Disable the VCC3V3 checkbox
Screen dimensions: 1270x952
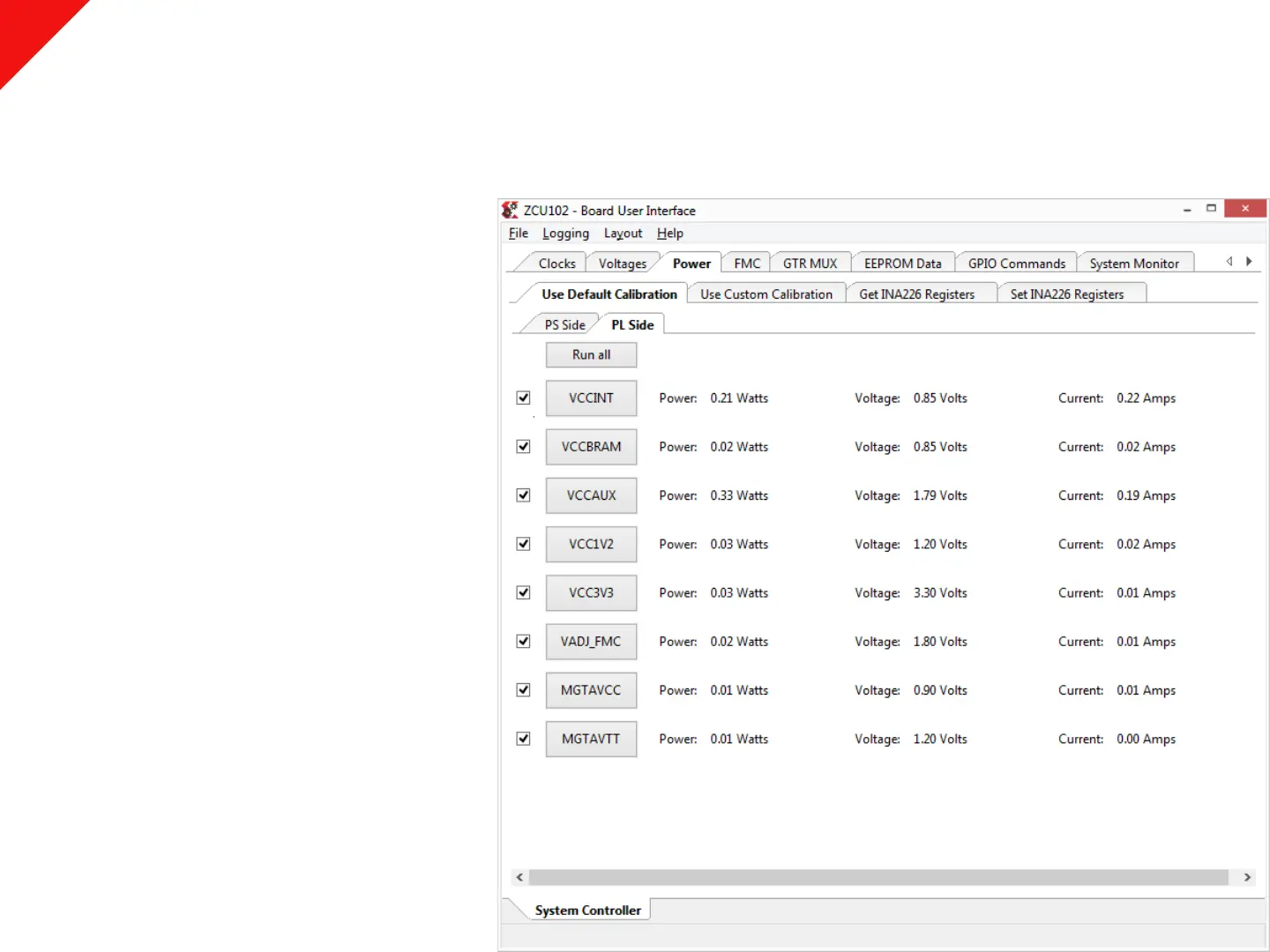pyautogui.click(x=523, y=592)
